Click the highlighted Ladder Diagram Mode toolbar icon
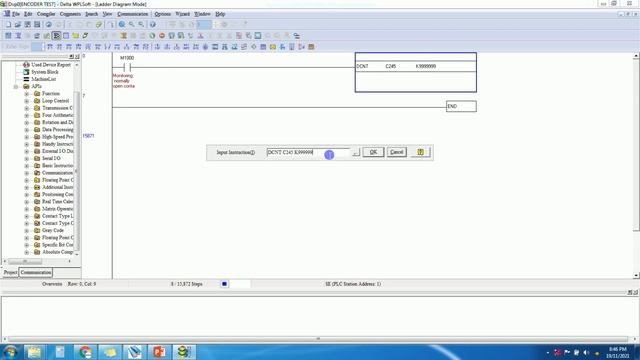The height and width of the screenshot is (360, 640). tap(56, 36)
